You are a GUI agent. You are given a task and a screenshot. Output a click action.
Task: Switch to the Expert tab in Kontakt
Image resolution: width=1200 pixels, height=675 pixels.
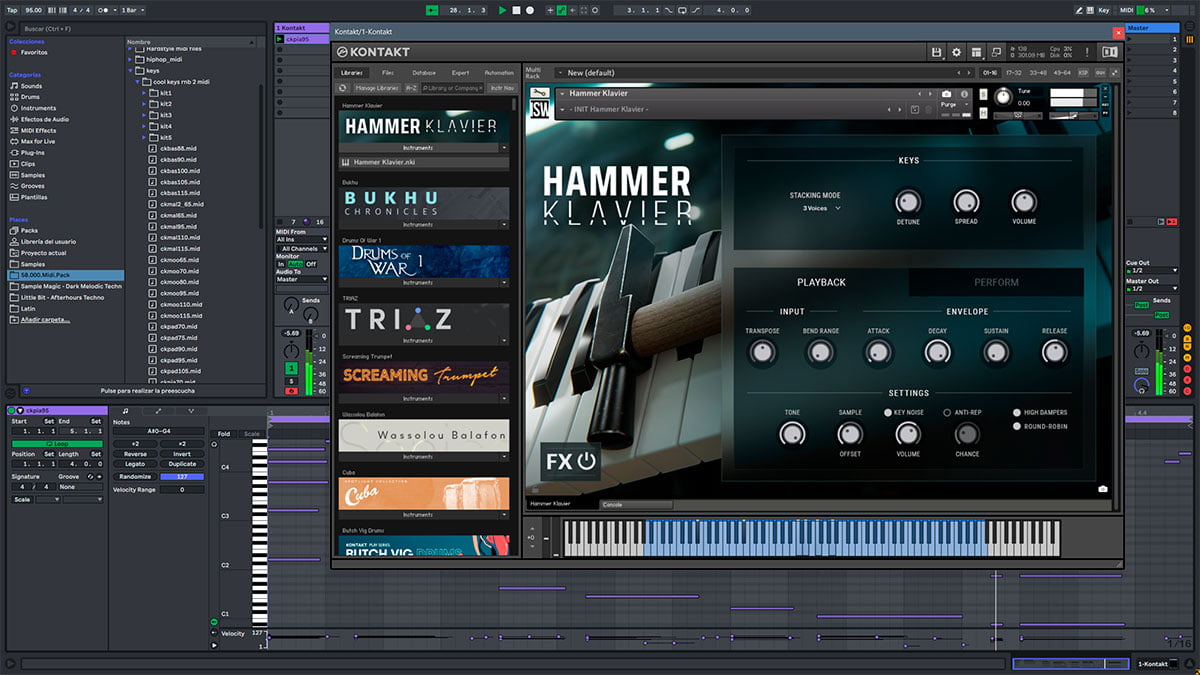pyautogui.click(x=460, y=73)
